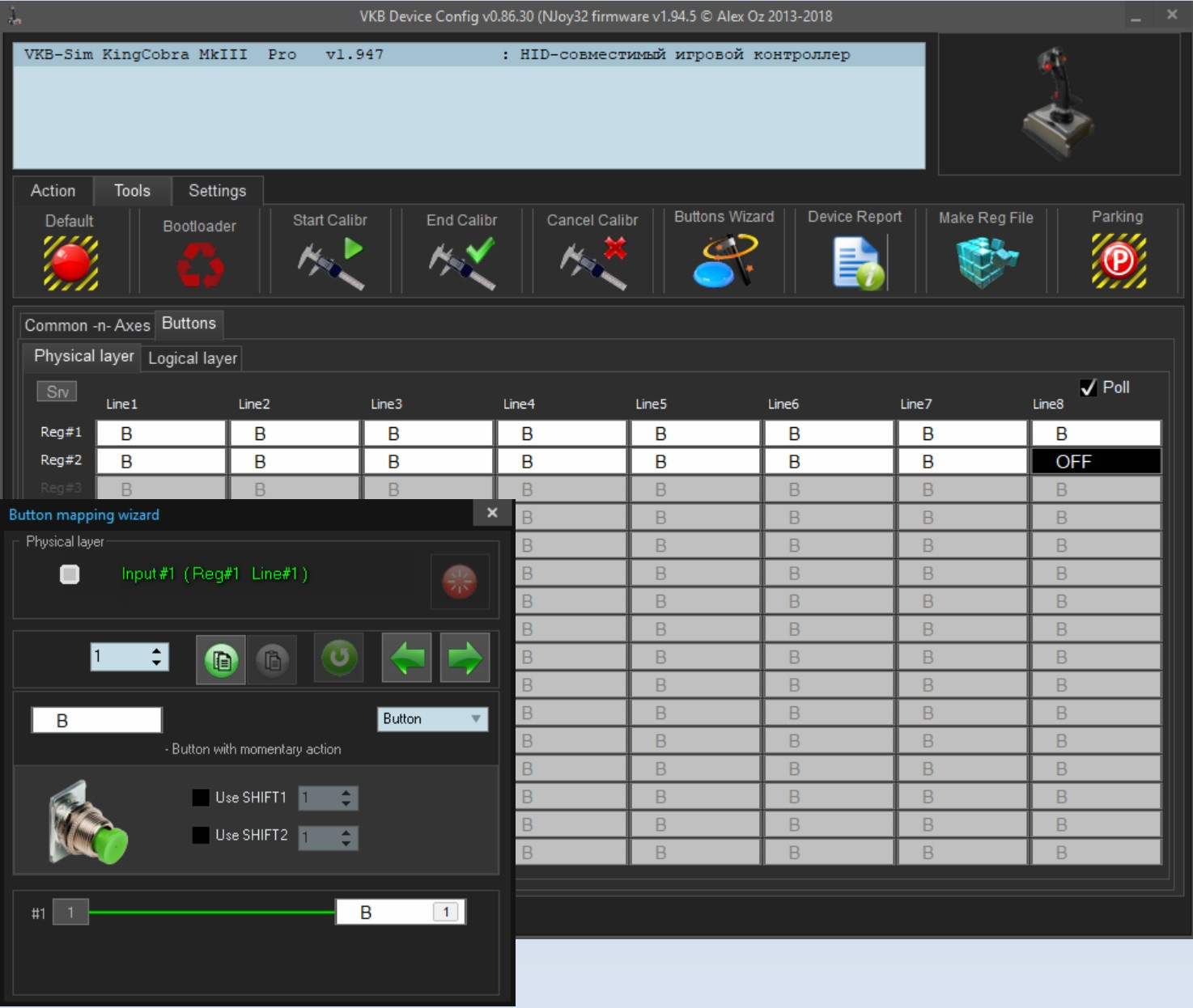The image size is (1193, 1008).
Task: Copy button settings in the wizard
Action: (221, 659)
